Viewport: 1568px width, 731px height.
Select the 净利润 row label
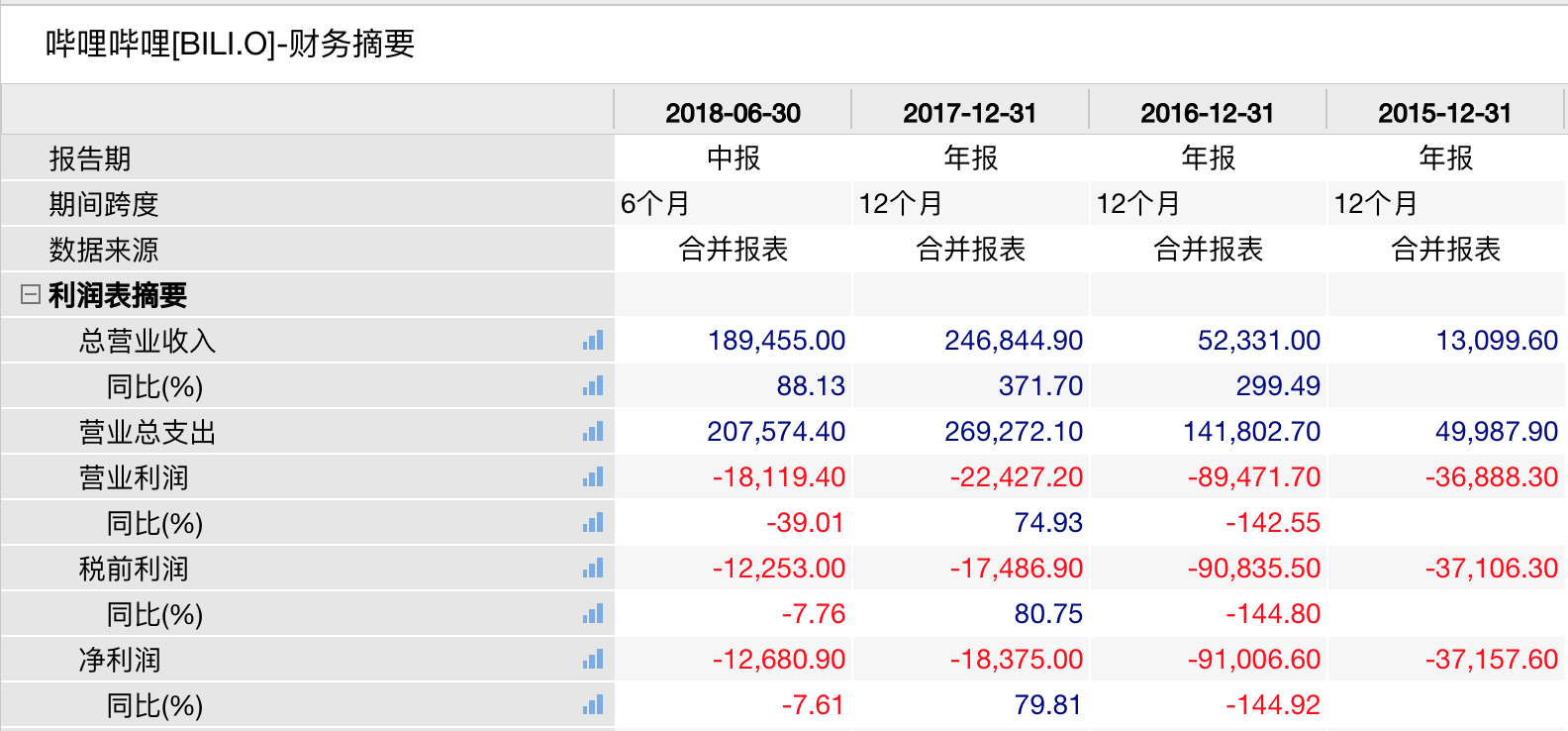point(120,660)
